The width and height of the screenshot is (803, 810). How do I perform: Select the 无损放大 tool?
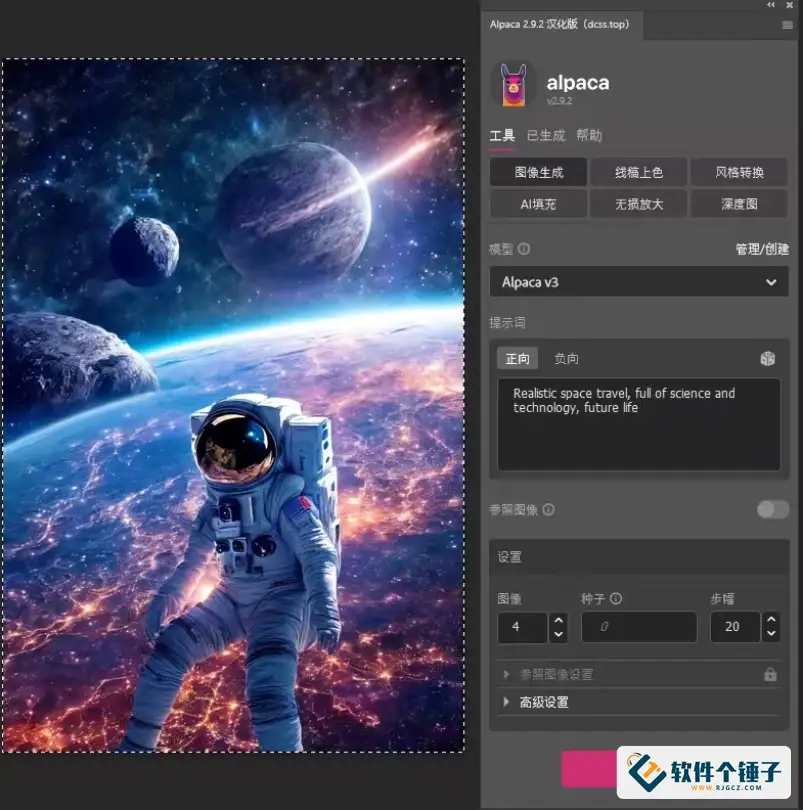coord(638,204)
